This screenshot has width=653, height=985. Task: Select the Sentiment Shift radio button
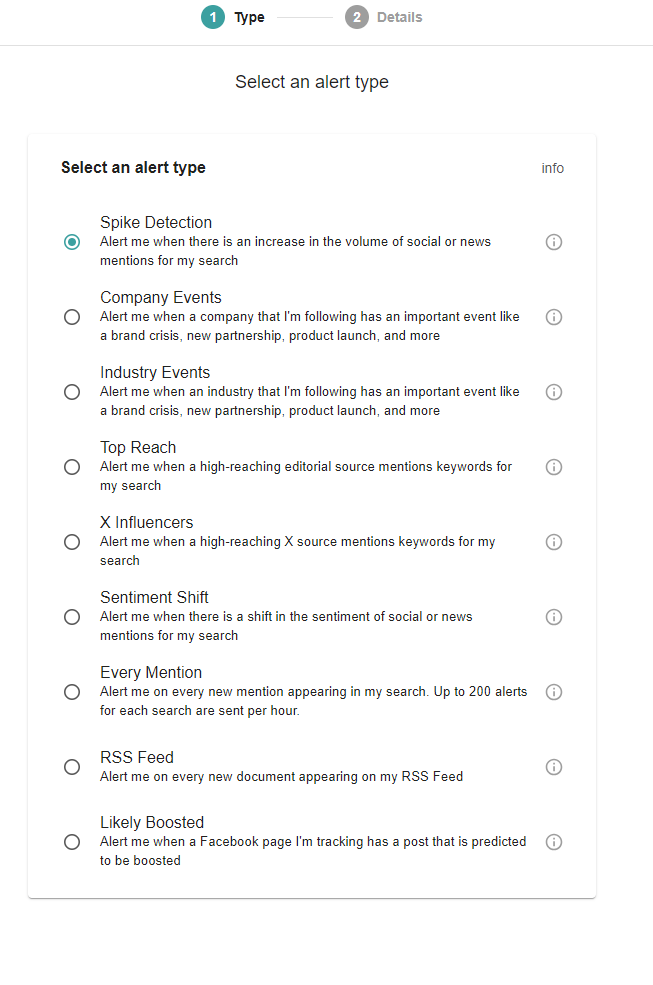pyautogui.click(x=72, y=617)
